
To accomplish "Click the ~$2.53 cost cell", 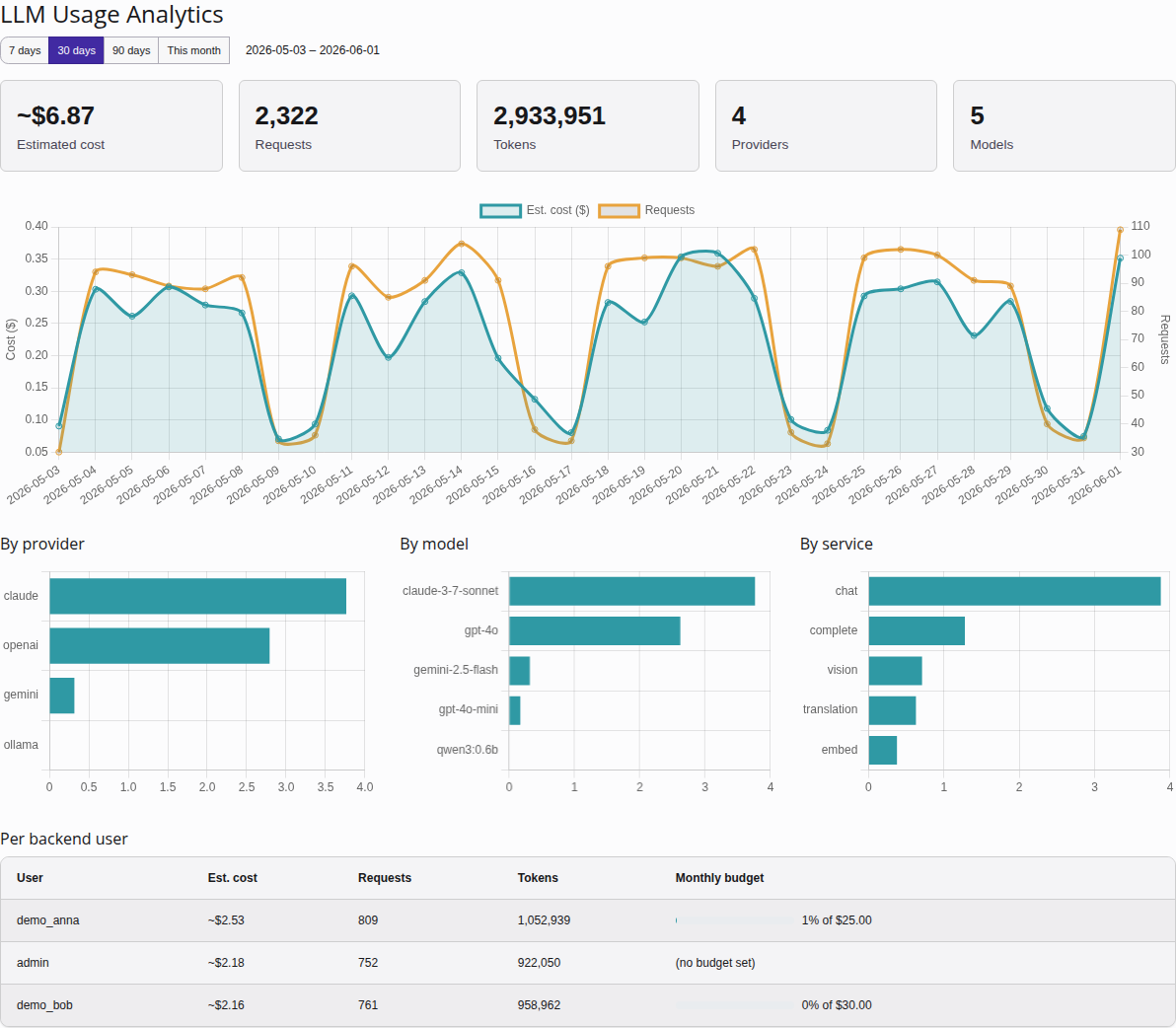I will point(227,920).
